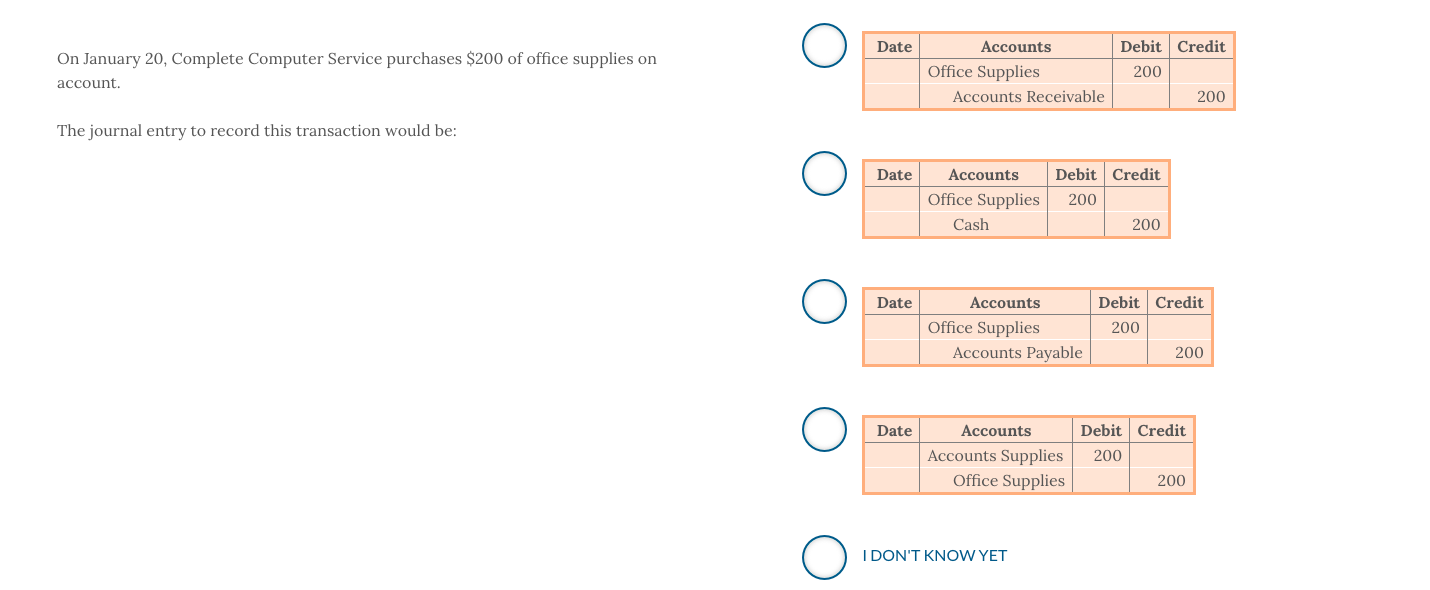Click the Debit header of the second table
The image size is (1430, 590).
coord(1075,173)
